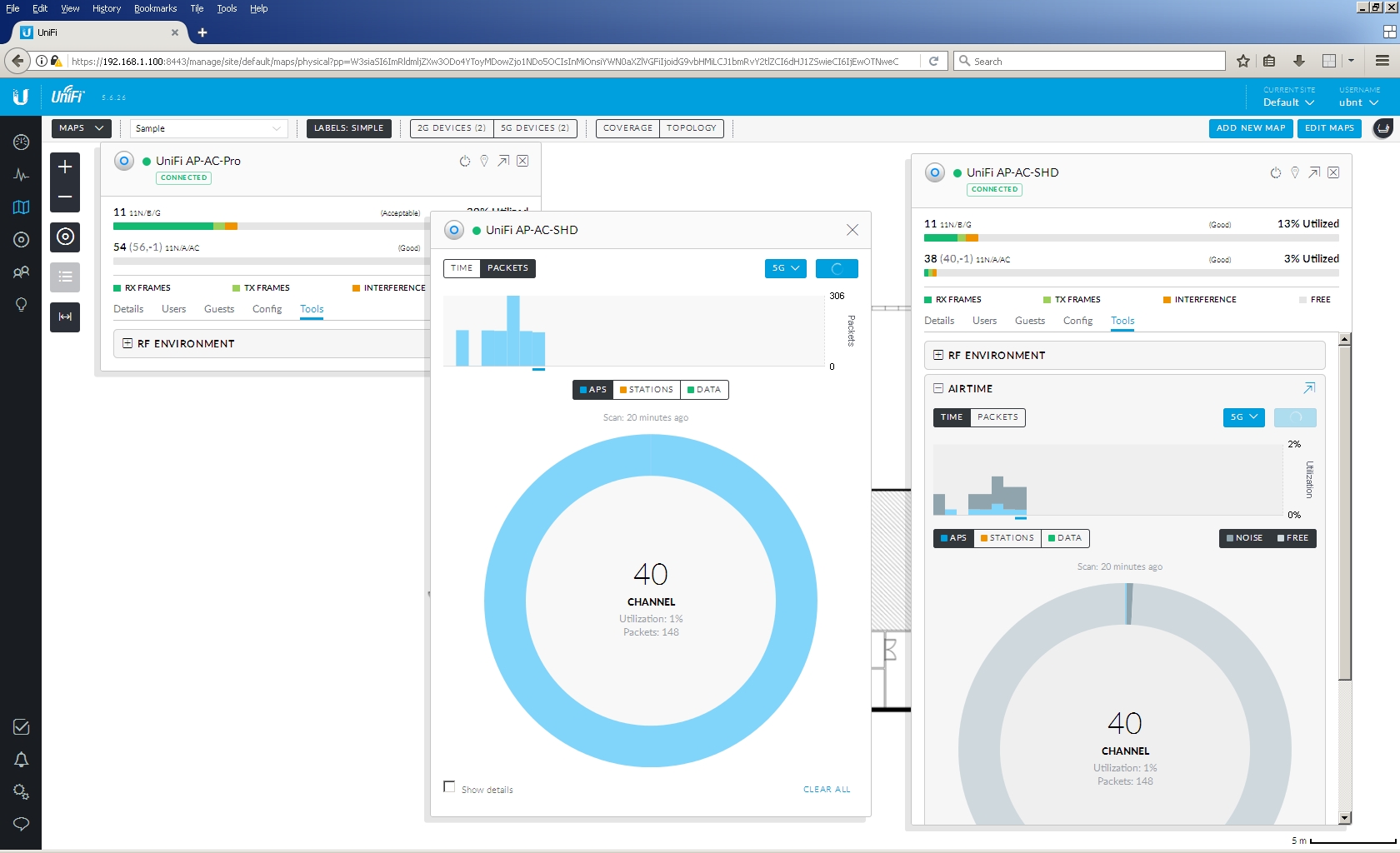
Task: Click the CLEAR ALL link
Action: click(827, 790)
